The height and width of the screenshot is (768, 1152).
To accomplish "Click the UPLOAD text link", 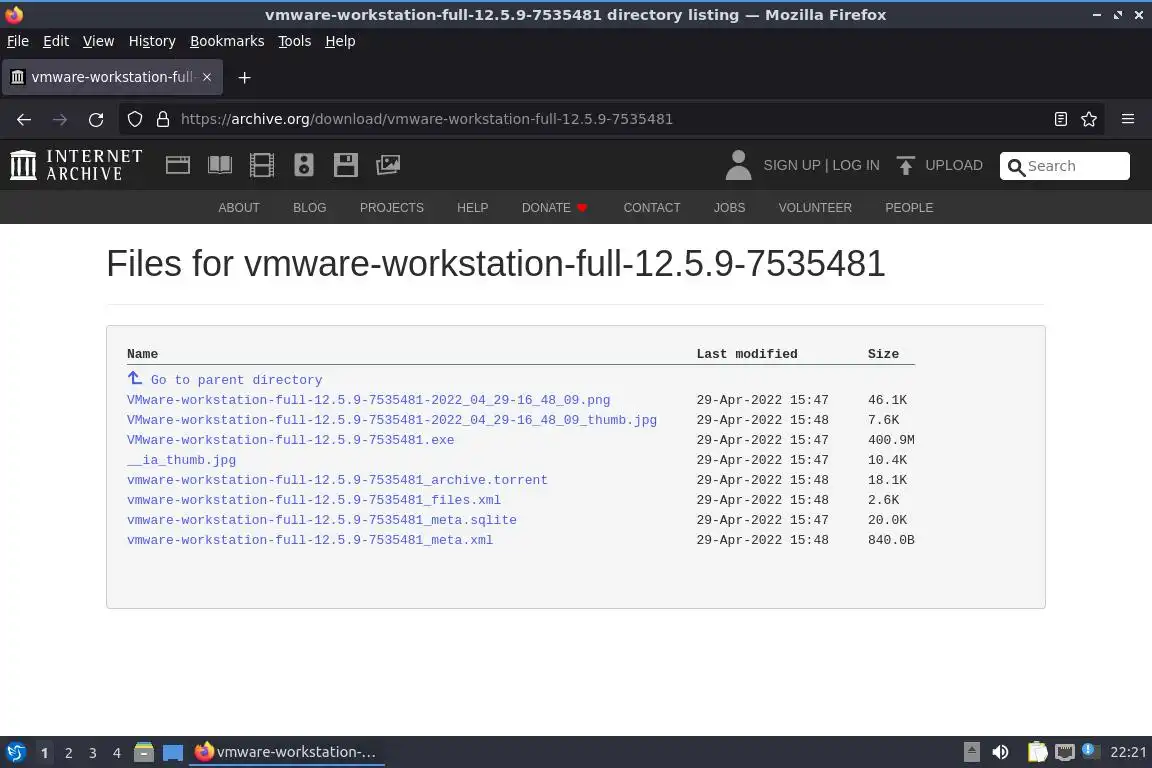I will click(954, 165).
